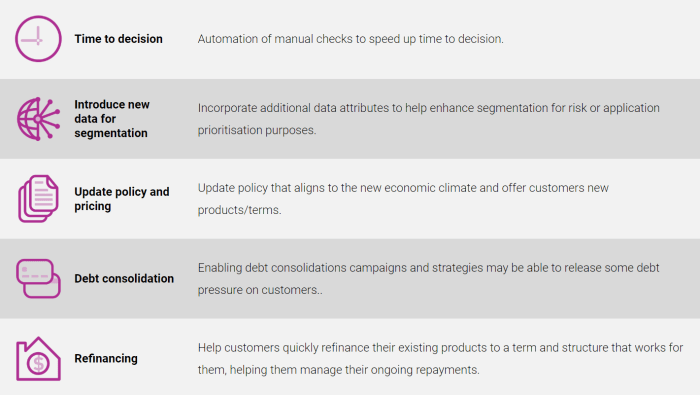Click the 'prioritisation purposes' text line
The image size is (700, 395).
pos(257,130)
